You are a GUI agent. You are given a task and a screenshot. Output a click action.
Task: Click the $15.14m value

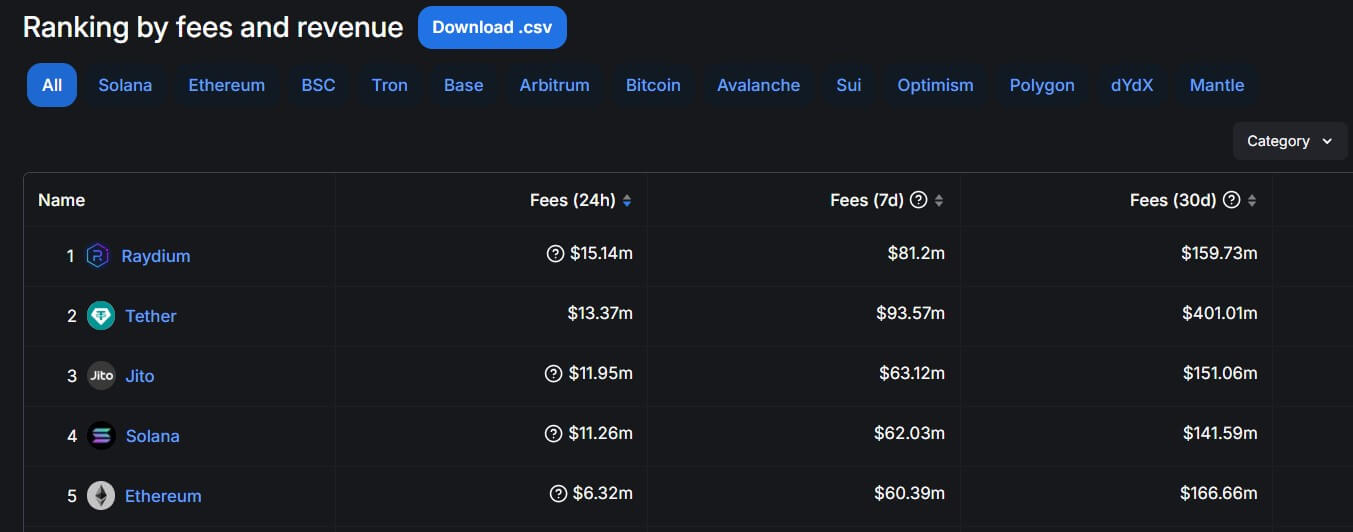pos(602,254)
